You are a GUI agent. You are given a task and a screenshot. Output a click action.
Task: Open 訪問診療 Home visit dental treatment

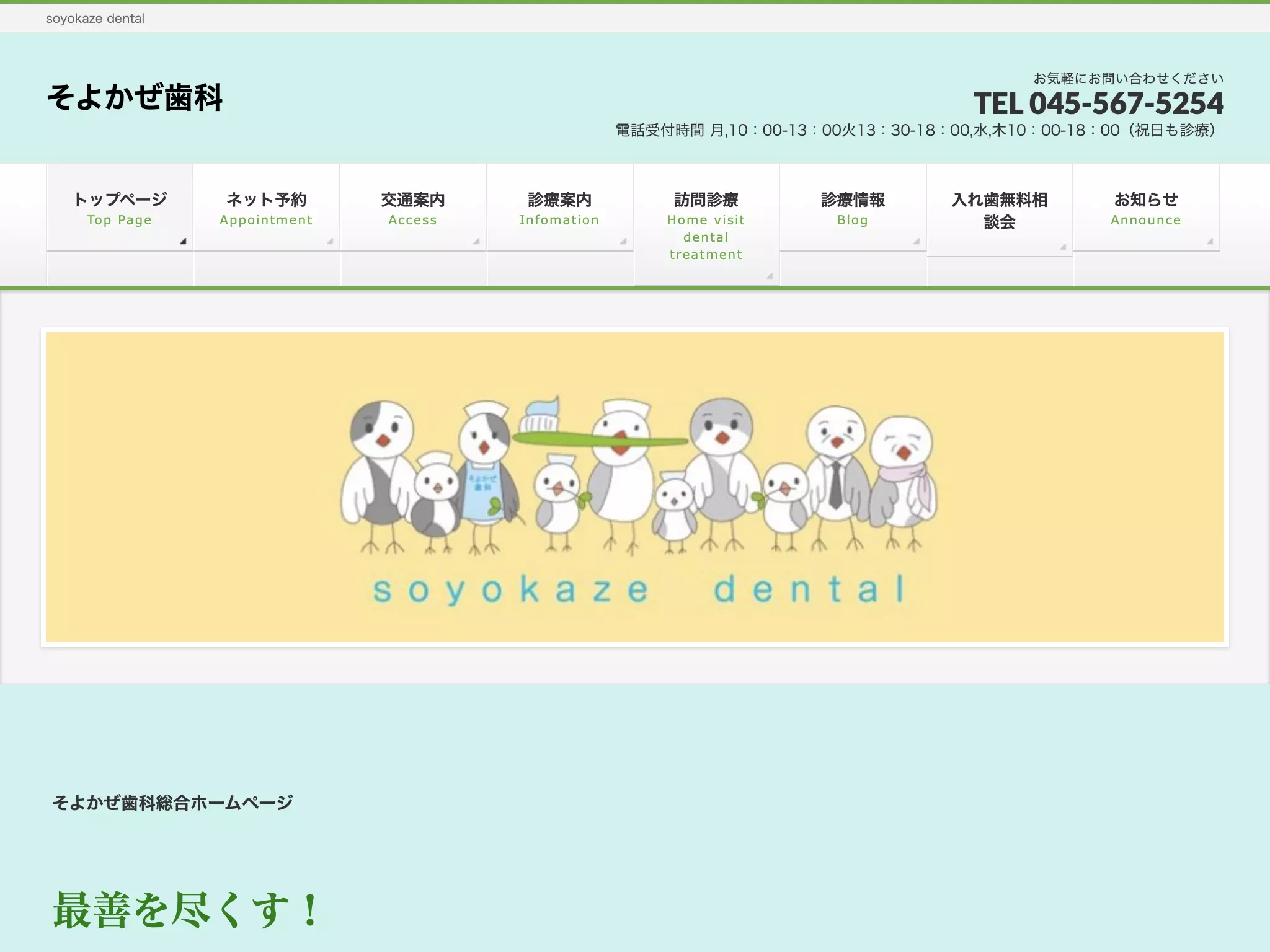coord(706,226)
